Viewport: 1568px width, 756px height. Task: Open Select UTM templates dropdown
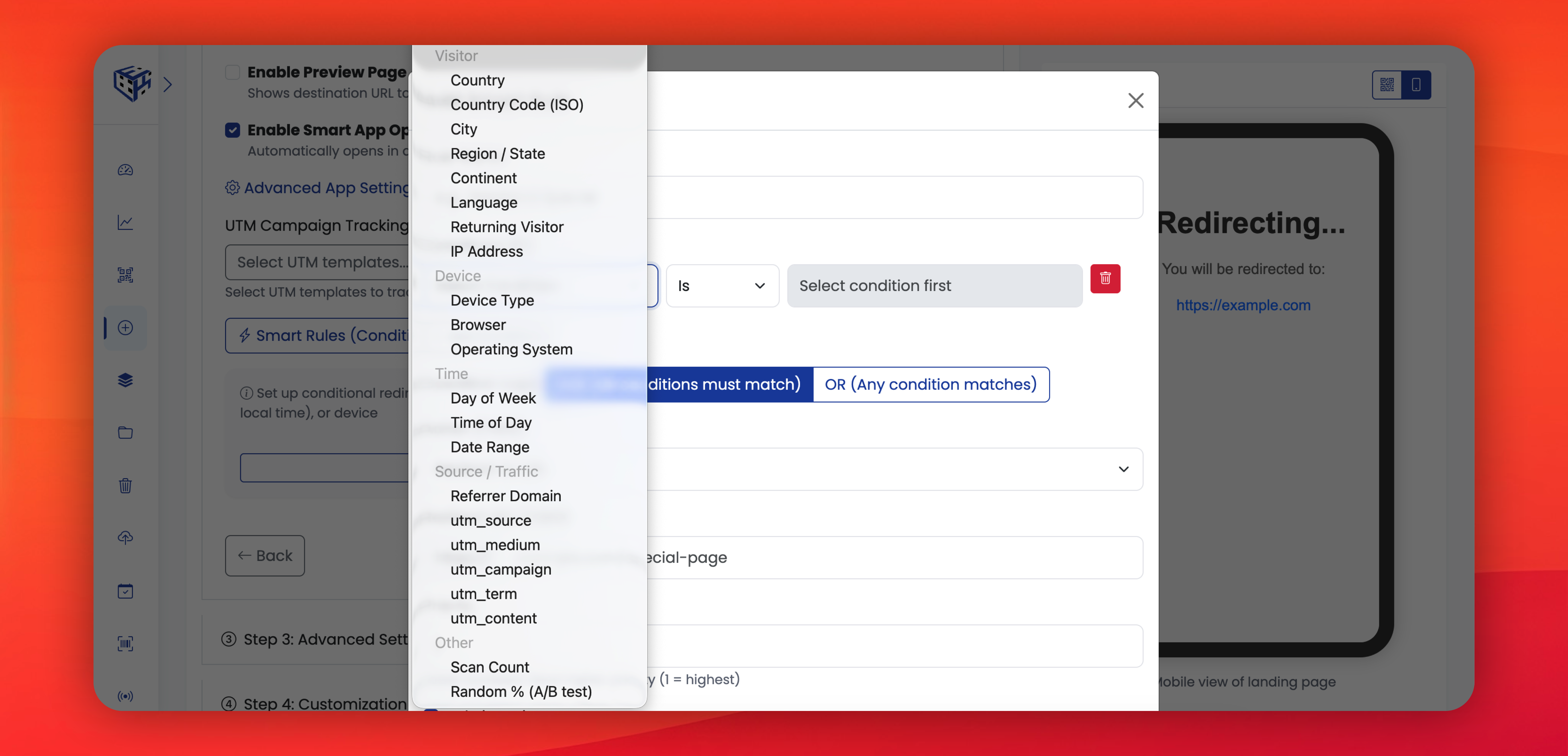point(318,262)
